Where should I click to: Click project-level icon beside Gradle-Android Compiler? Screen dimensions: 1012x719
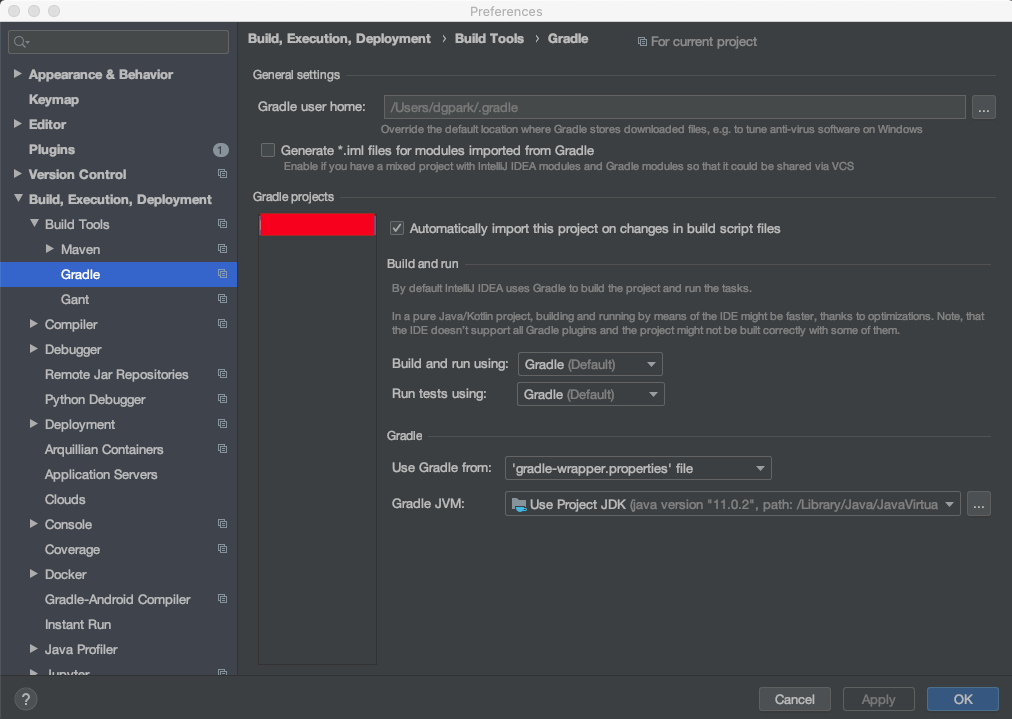[x=223, y=599]
